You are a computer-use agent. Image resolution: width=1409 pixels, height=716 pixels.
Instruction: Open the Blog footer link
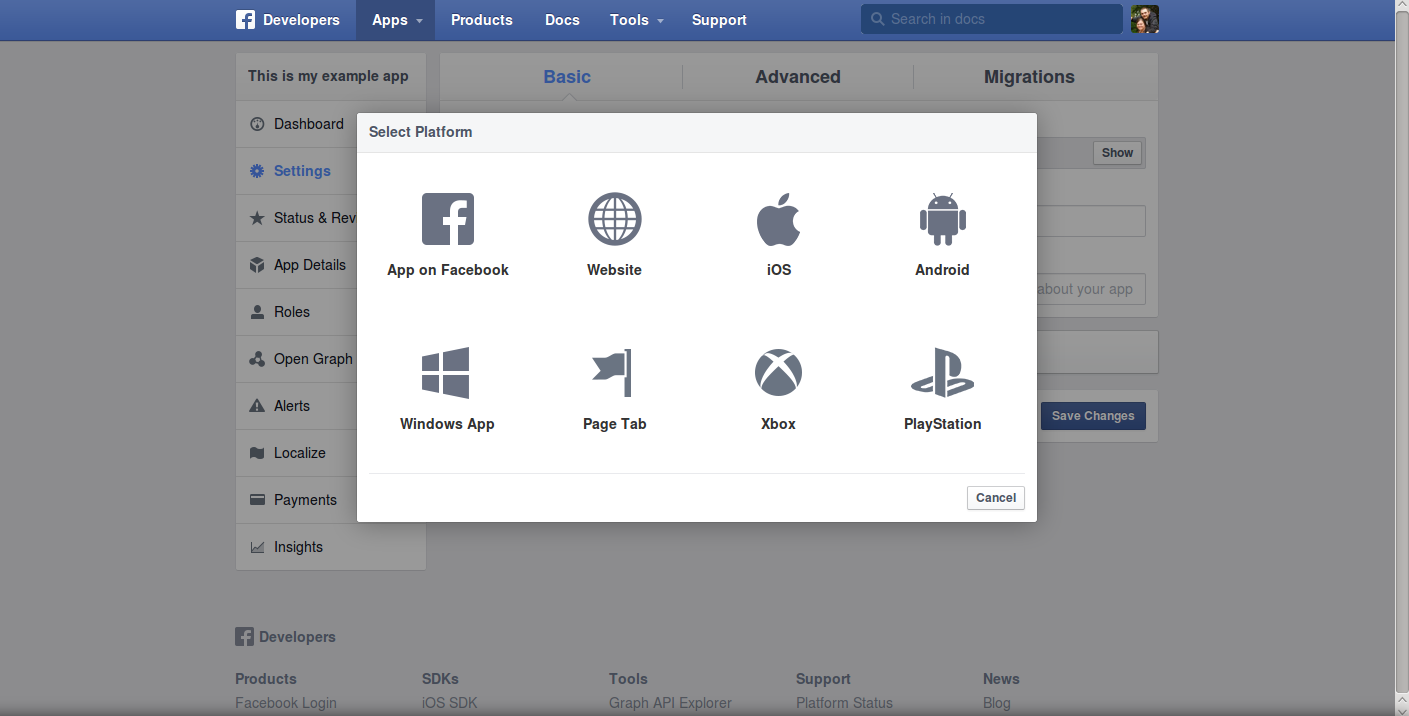pos(996,703)
